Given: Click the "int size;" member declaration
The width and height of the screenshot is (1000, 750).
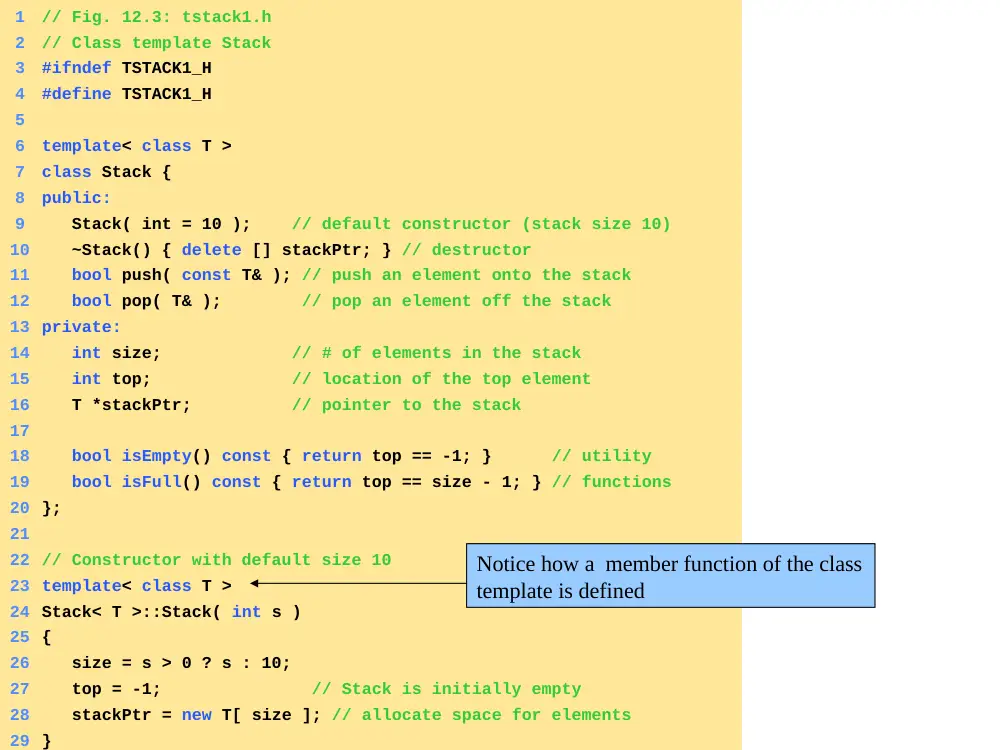Looking at the screenshot, I should [x=116, y=353].
